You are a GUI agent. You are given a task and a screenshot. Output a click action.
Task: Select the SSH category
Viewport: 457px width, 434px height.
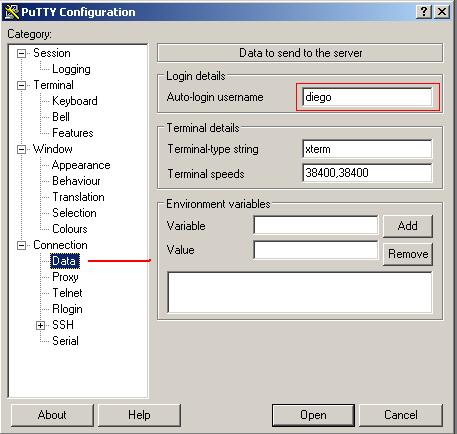[x=63, y=325]
